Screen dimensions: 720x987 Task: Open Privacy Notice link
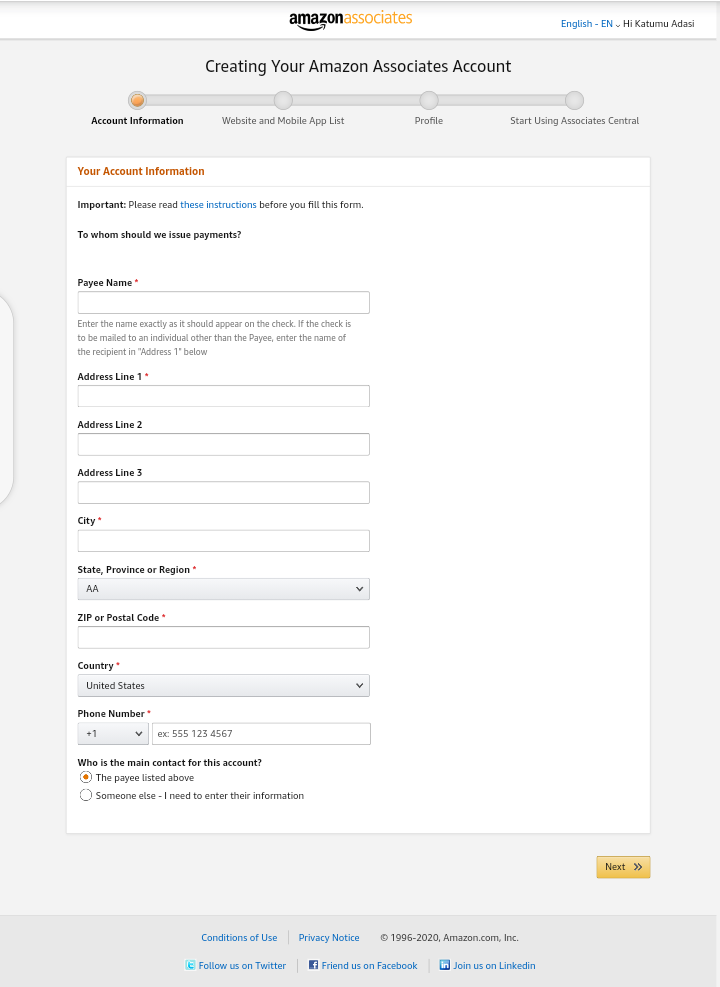point(329,937)
